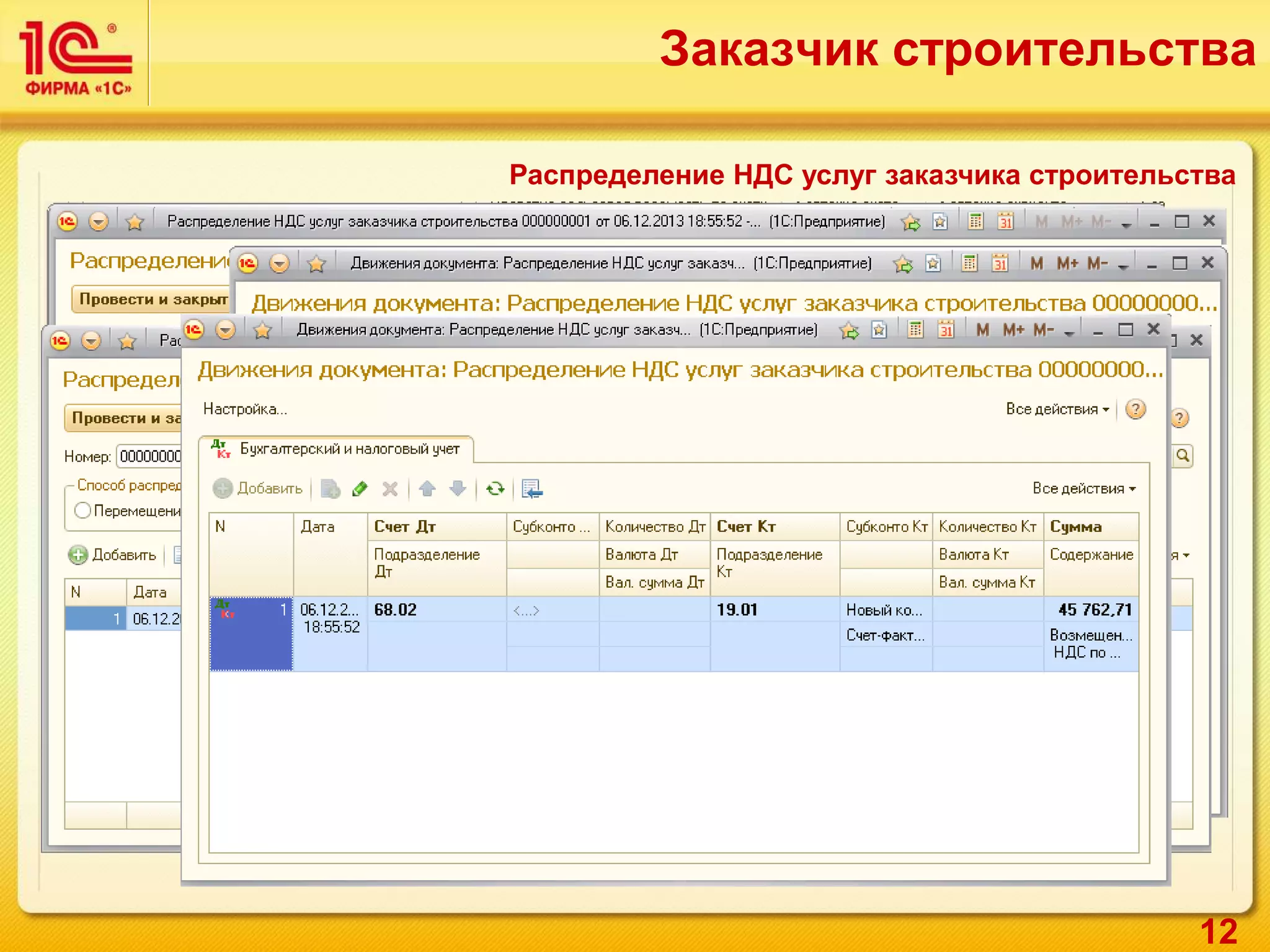Click the delete X icon in the table toolbar
Screen dimensions: 1270x952
pos(390,489)
